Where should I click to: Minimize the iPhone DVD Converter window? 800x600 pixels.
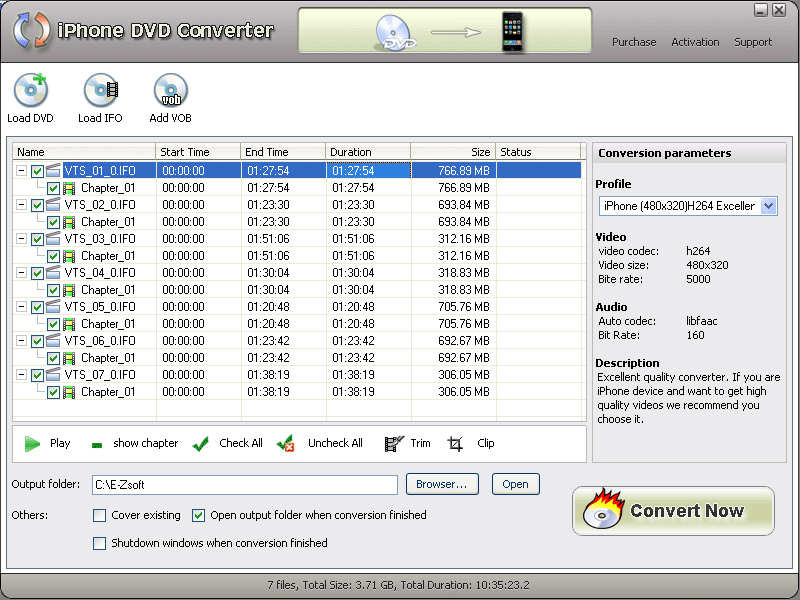click(x=761, y=10)
